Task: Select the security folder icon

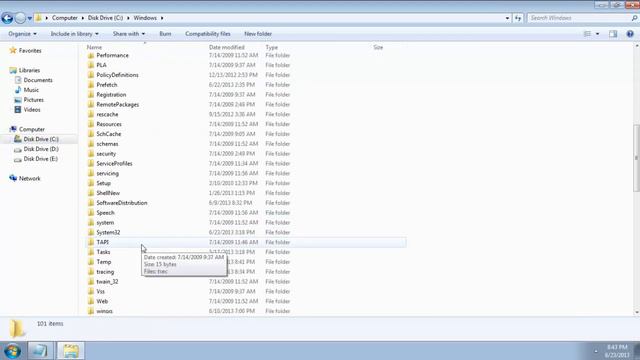Action: tap(91, 153)
